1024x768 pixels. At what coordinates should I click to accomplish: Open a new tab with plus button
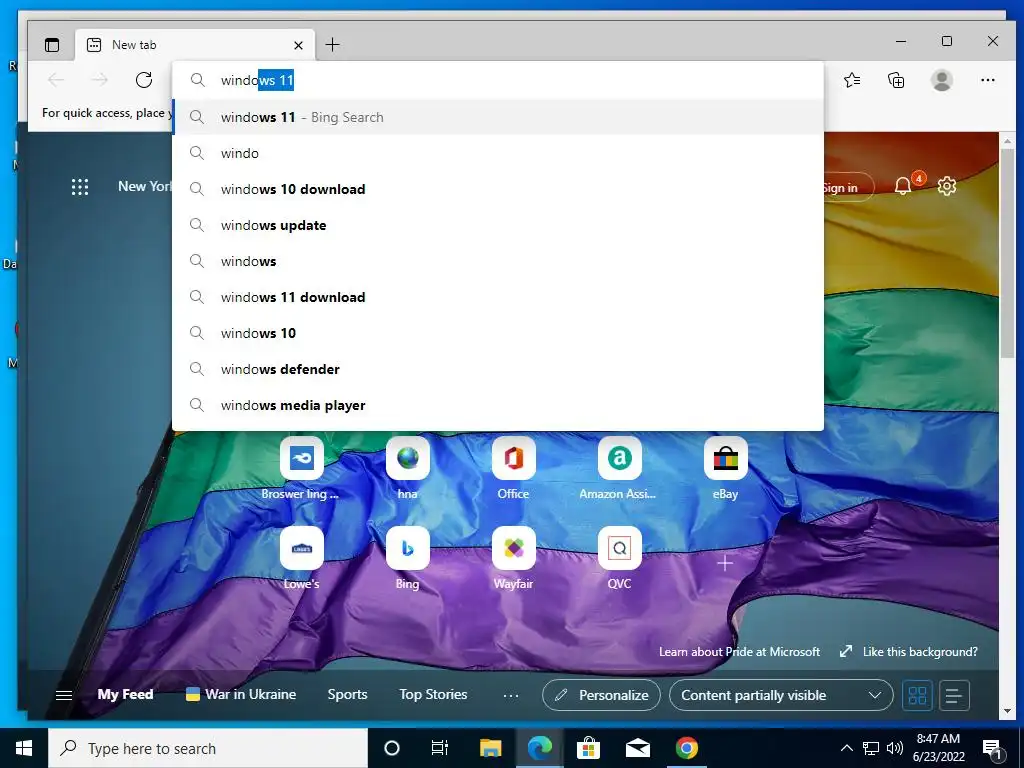(332, 44)
